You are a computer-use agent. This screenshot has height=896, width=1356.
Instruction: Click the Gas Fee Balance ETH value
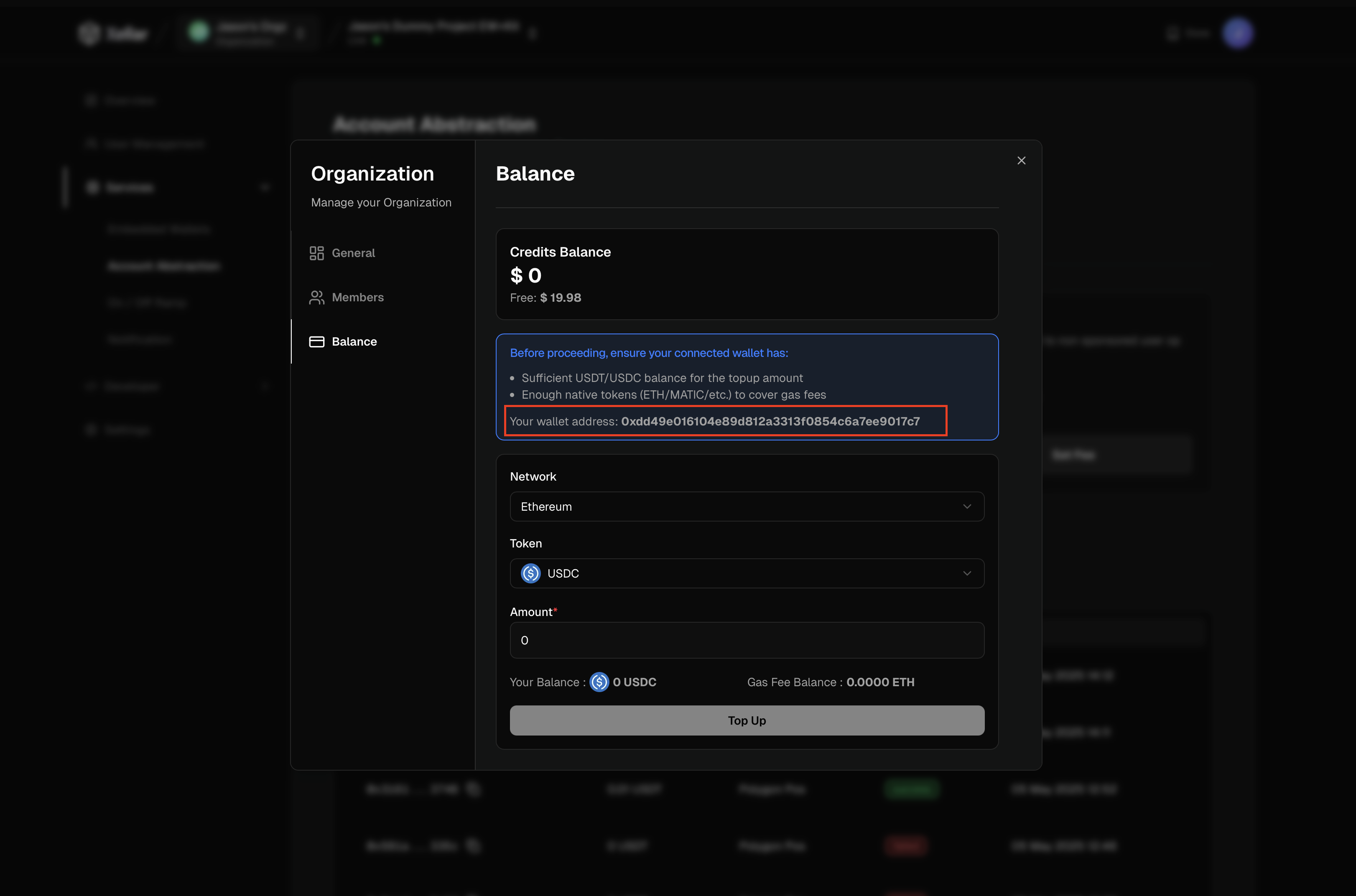coord(880,682)
